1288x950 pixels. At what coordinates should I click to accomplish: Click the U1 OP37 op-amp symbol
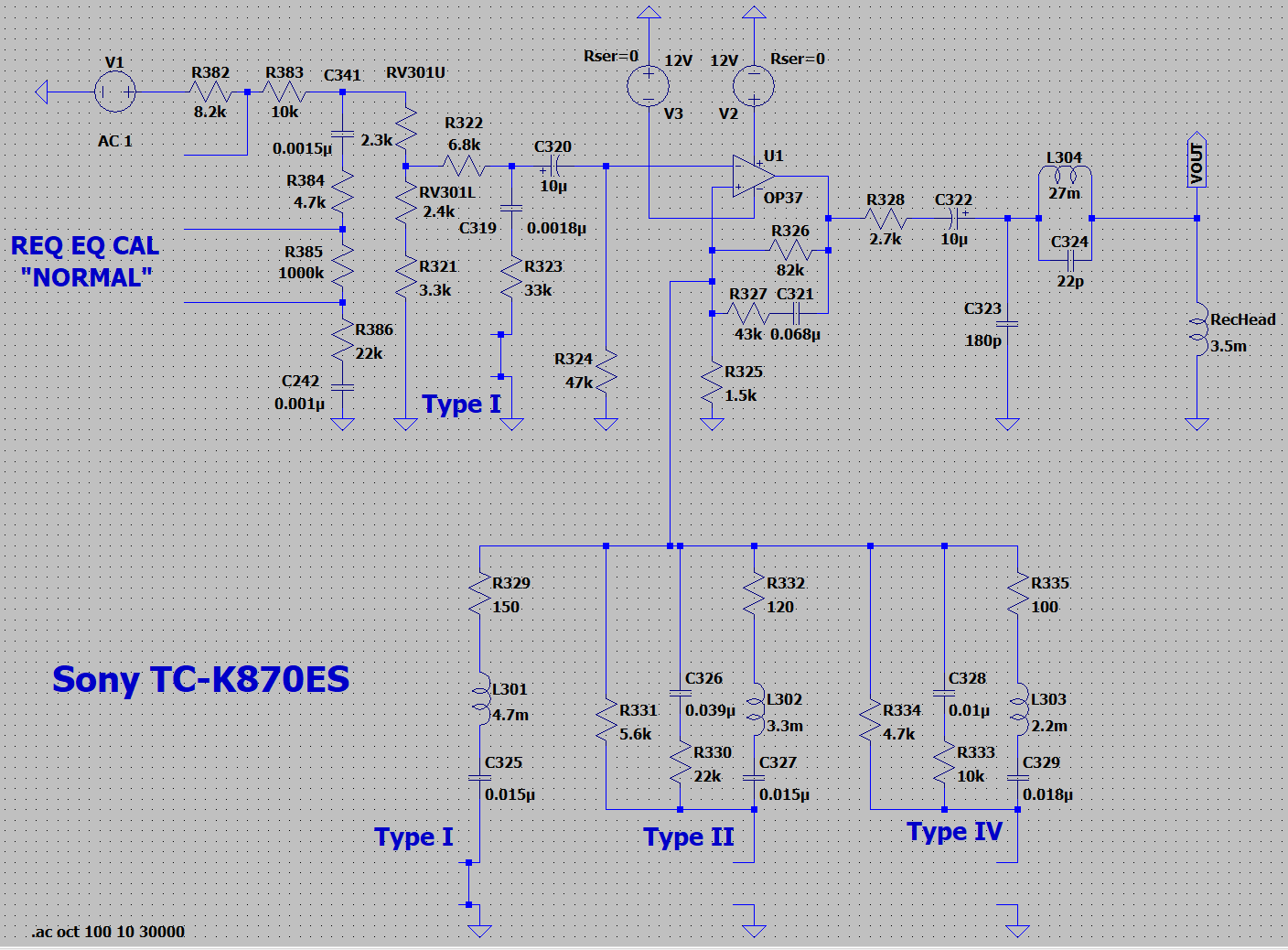click(x=754, y=176)
